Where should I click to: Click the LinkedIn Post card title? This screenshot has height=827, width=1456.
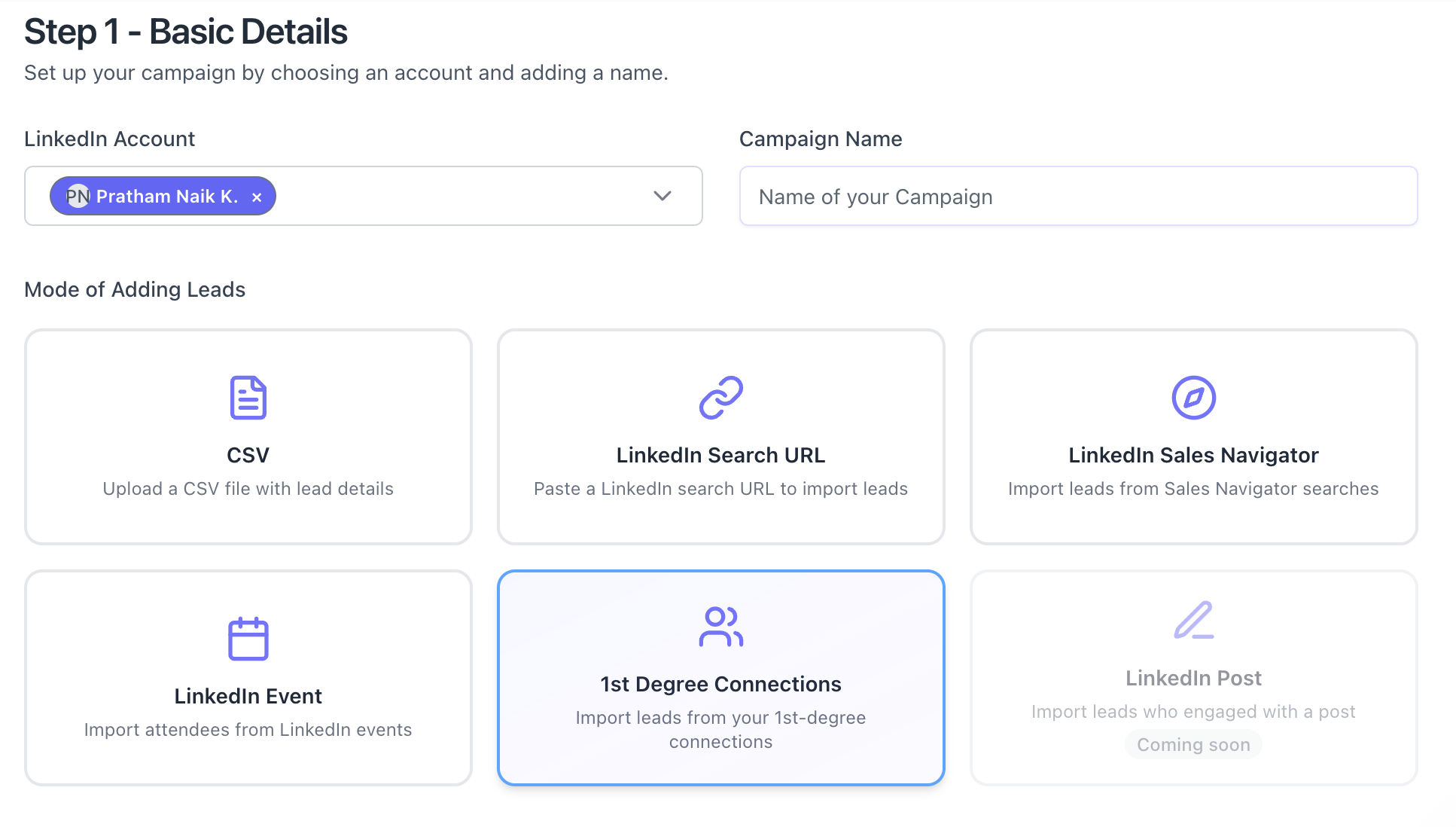(x=1193, y=678)
